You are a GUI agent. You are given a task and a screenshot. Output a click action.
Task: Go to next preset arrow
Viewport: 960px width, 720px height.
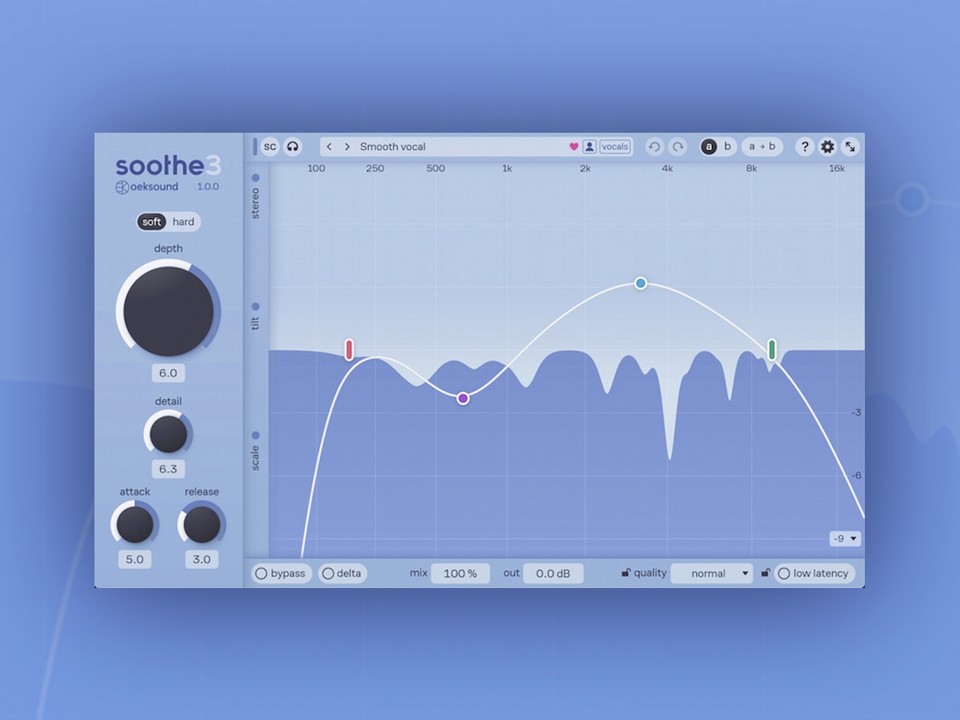(x=347, y=147)
